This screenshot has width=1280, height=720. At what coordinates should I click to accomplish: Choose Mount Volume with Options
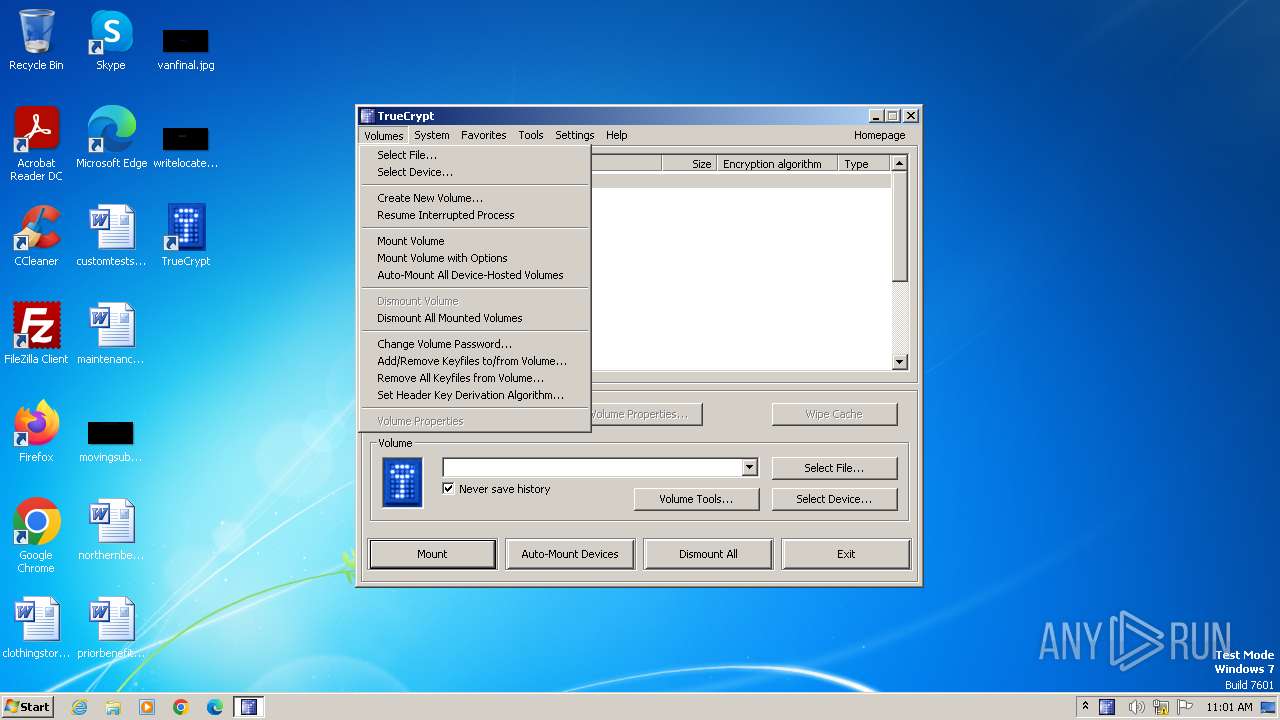pos(475,258)
